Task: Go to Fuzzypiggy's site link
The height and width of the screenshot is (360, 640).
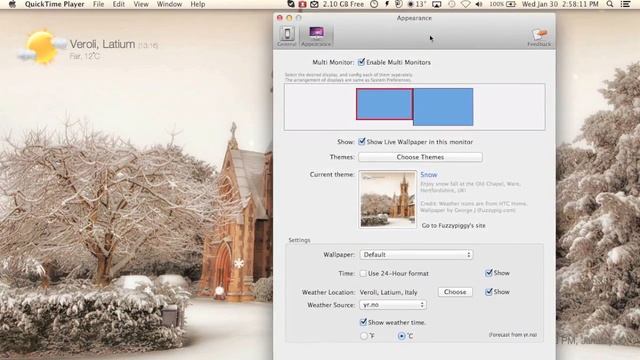Action: [x=453, y=225]
